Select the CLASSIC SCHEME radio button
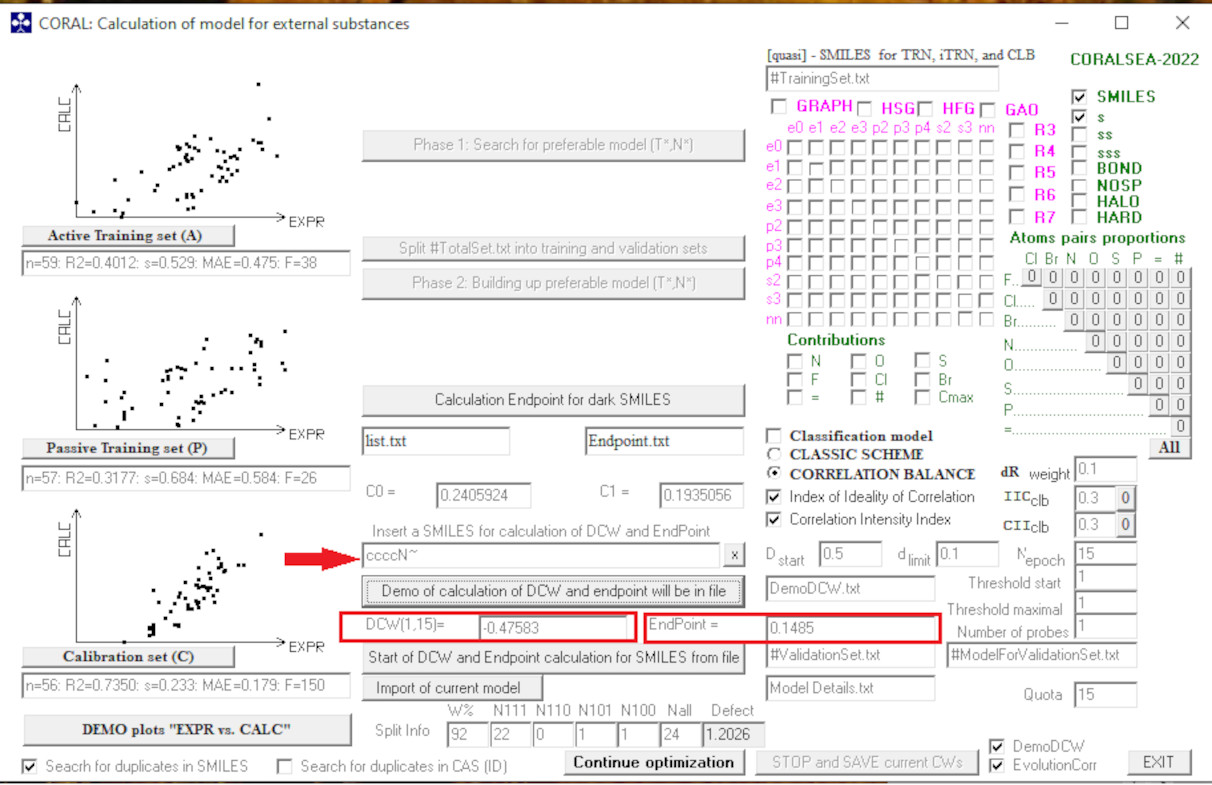Image resolution: width=1212 pixels, height=785 pixels. [773, 454]
